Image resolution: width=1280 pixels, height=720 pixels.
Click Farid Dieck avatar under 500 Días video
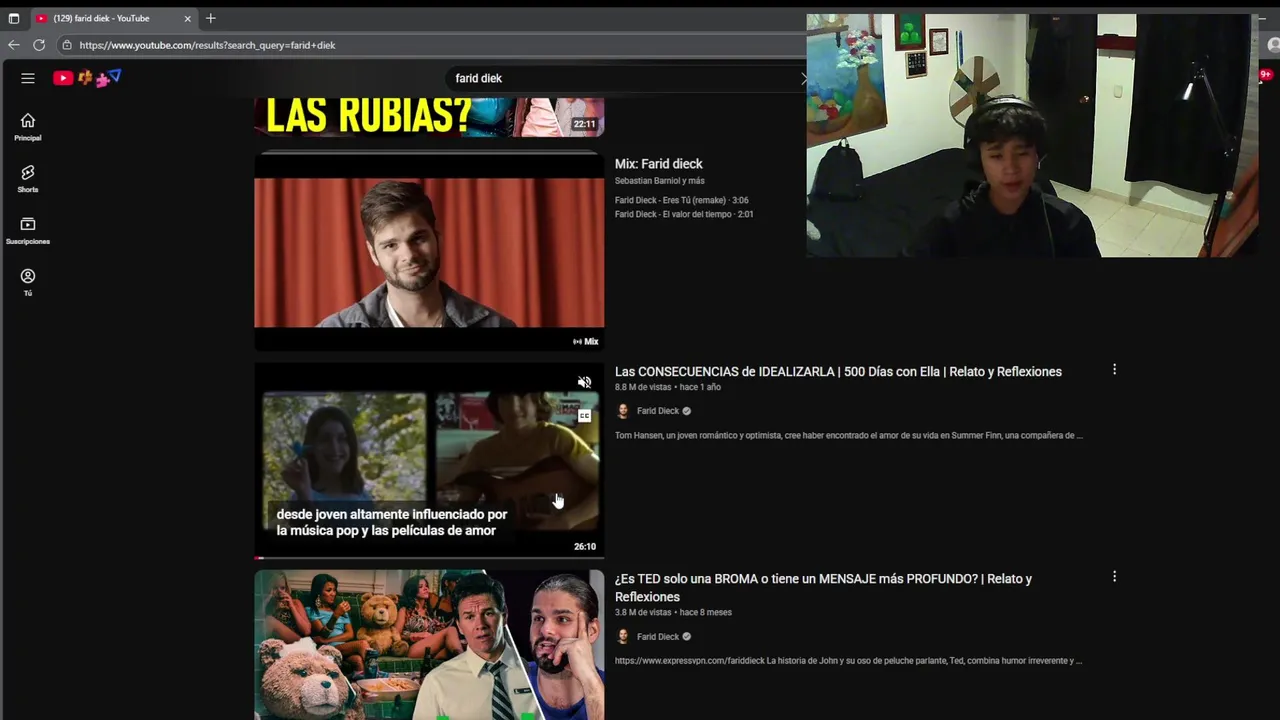point(623,411)
